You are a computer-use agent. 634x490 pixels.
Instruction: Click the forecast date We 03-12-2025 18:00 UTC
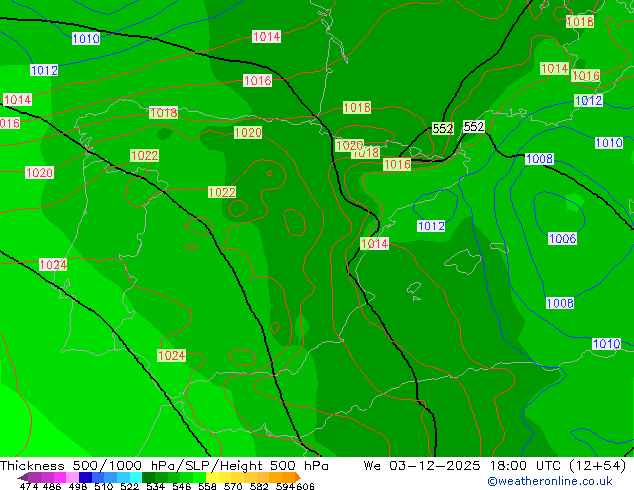[464, 466]
